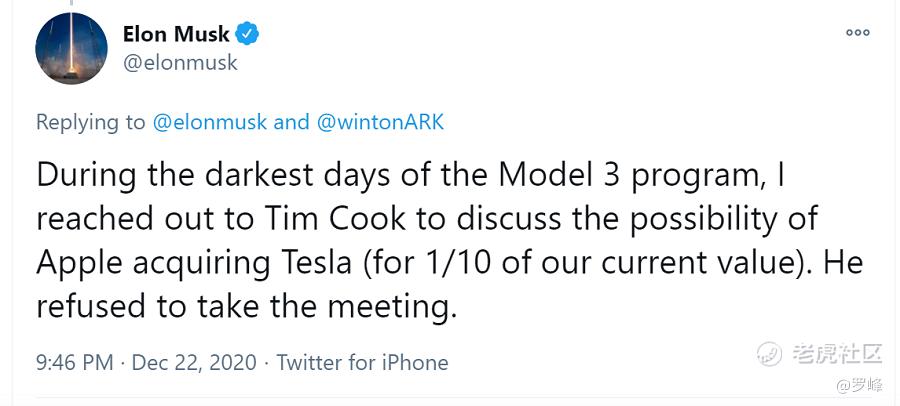The image size is (900, 406).
Task: Click "Model 3" in the tweet text
Action: click(x=567, y=174)
